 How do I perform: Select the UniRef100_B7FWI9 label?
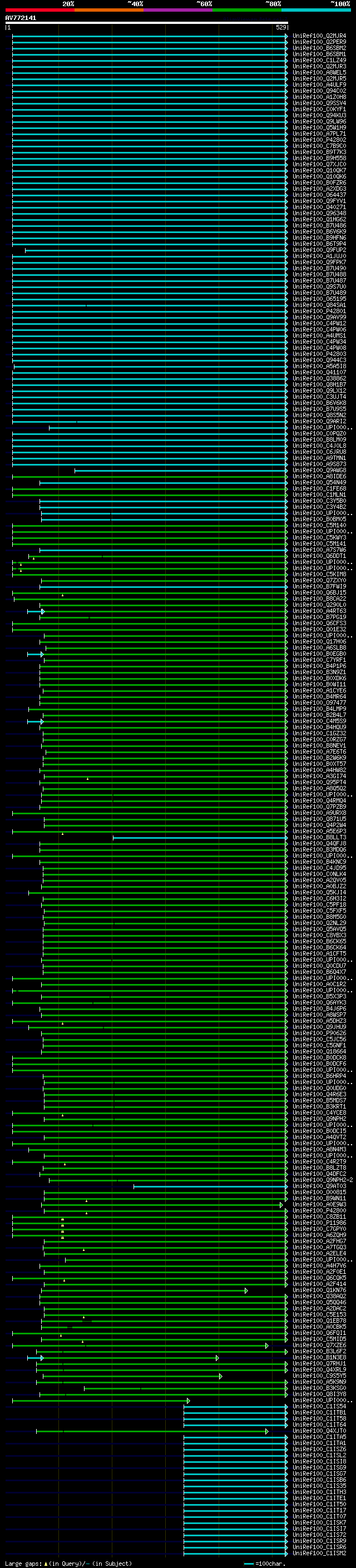coord(319,586)
